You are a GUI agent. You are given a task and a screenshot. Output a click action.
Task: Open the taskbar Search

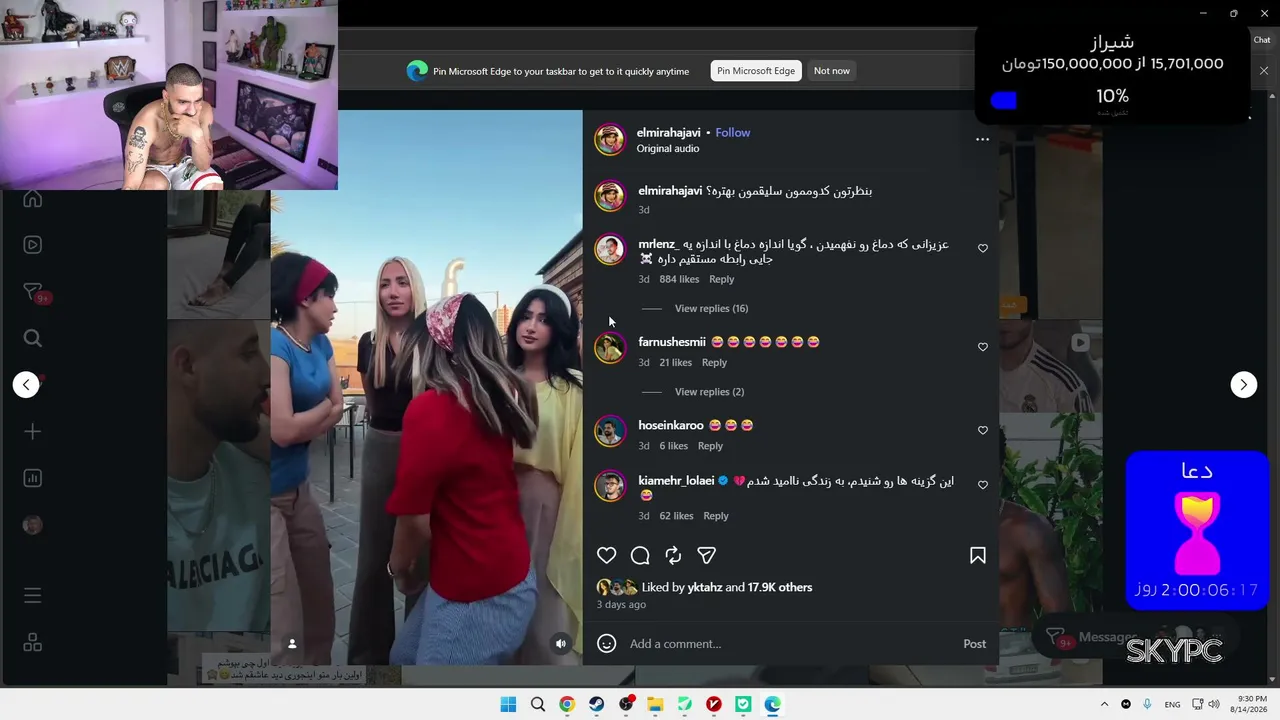point(538,704)
